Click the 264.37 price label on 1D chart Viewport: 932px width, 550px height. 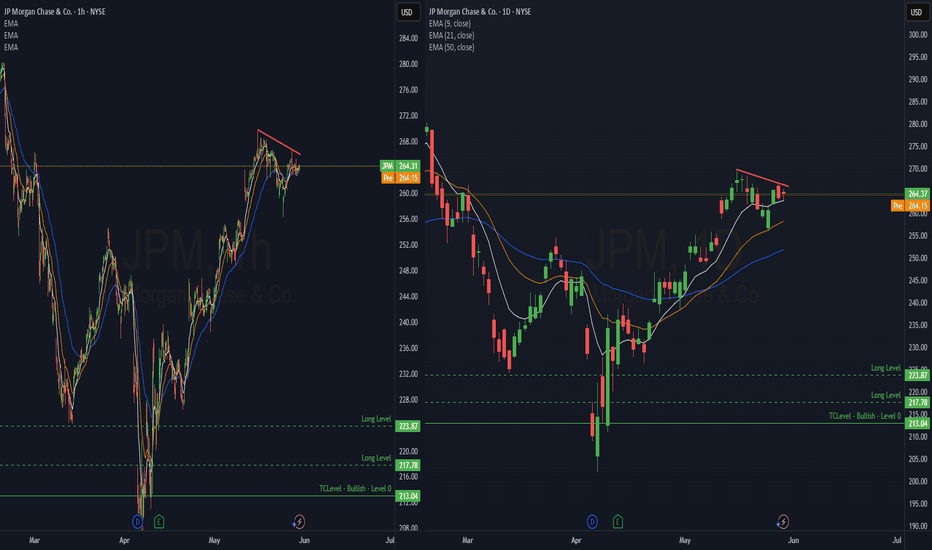[x=917, y=194]
